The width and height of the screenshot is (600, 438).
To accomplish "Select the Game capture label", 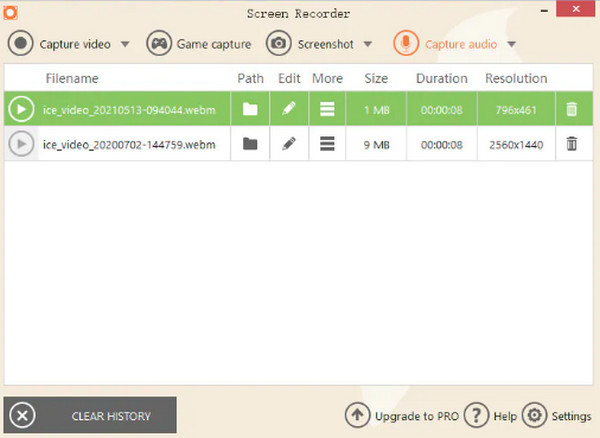I will (214, 44).
